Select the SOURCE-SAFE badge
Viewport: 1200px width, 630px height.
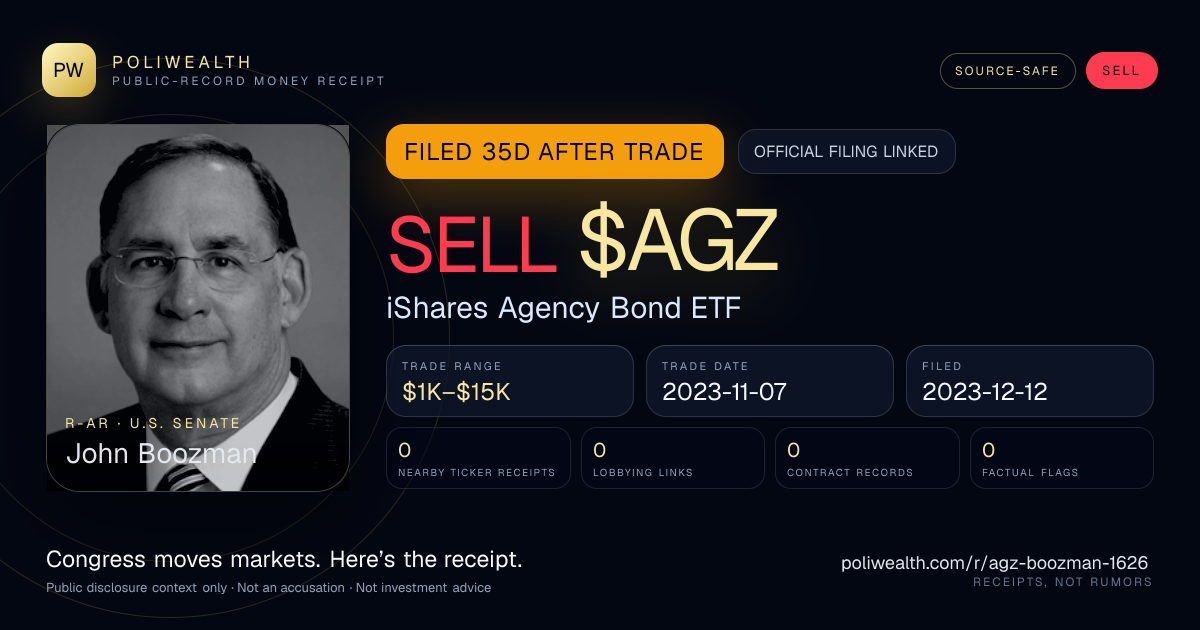point(1007,71)
